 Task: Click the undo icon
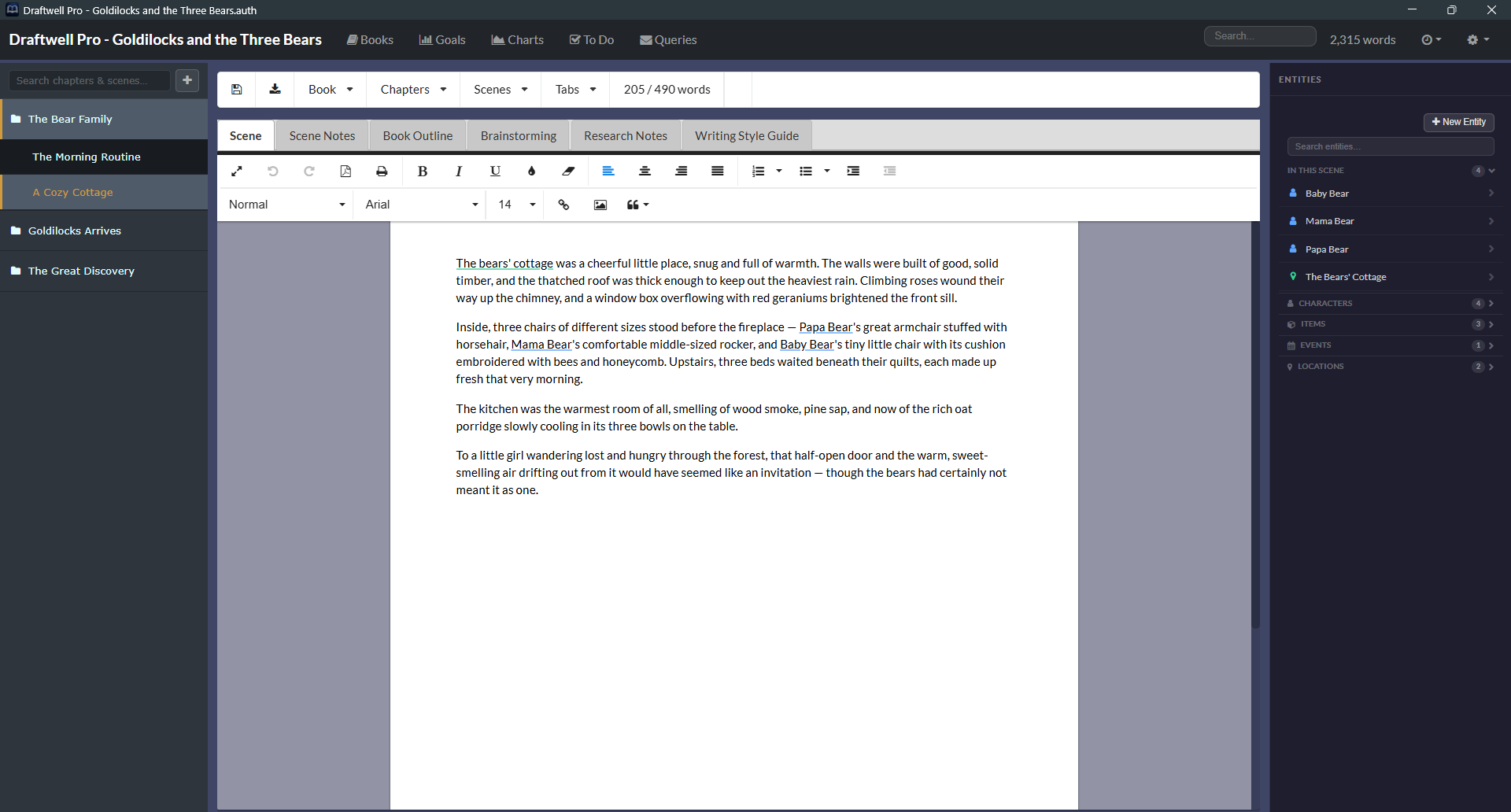[273, 171]
